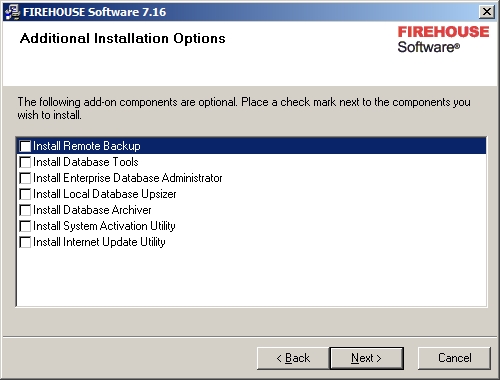Tick the Install Remote Backup checkbox
Viewport: 500px width, 380px height.
25,146
